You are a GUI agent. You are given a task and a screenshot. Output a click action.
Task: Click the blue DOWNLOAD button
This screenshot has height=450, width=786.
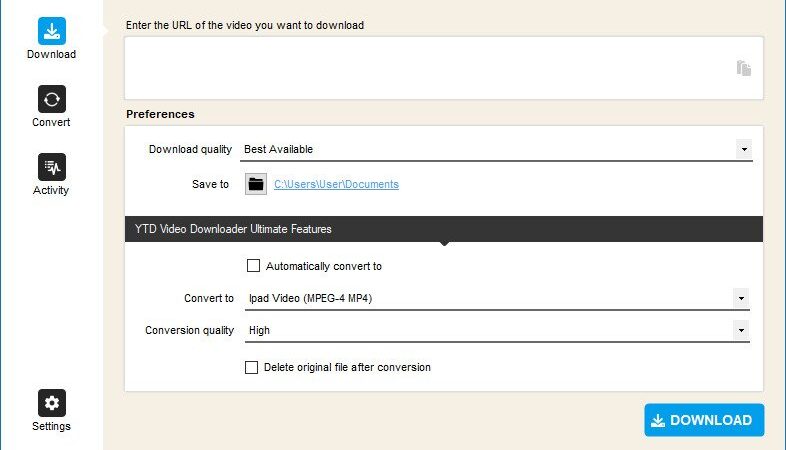click(x=704, y=420)
